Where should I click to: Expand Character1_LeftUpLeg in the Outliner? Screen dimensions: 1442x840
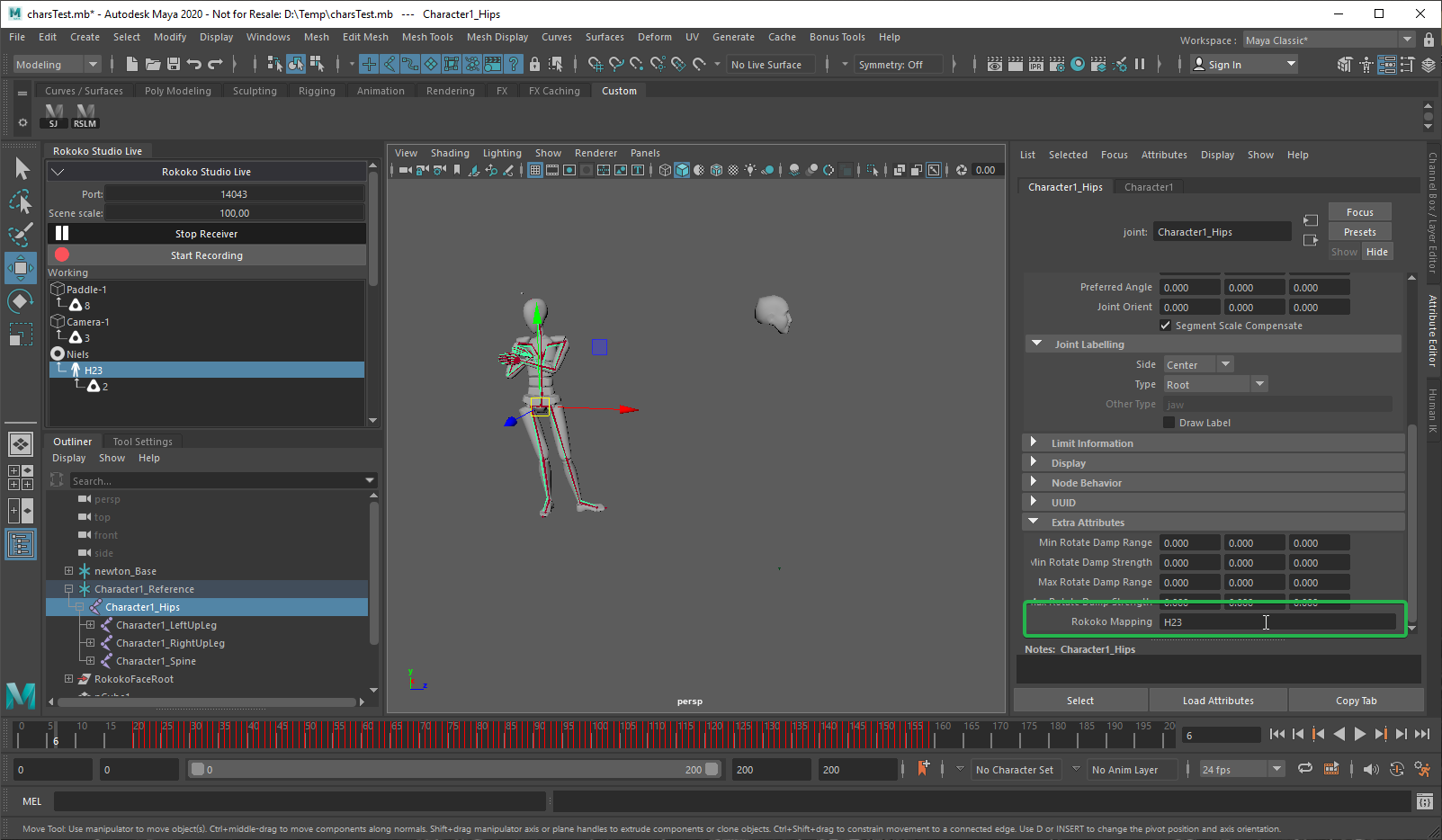90,625
